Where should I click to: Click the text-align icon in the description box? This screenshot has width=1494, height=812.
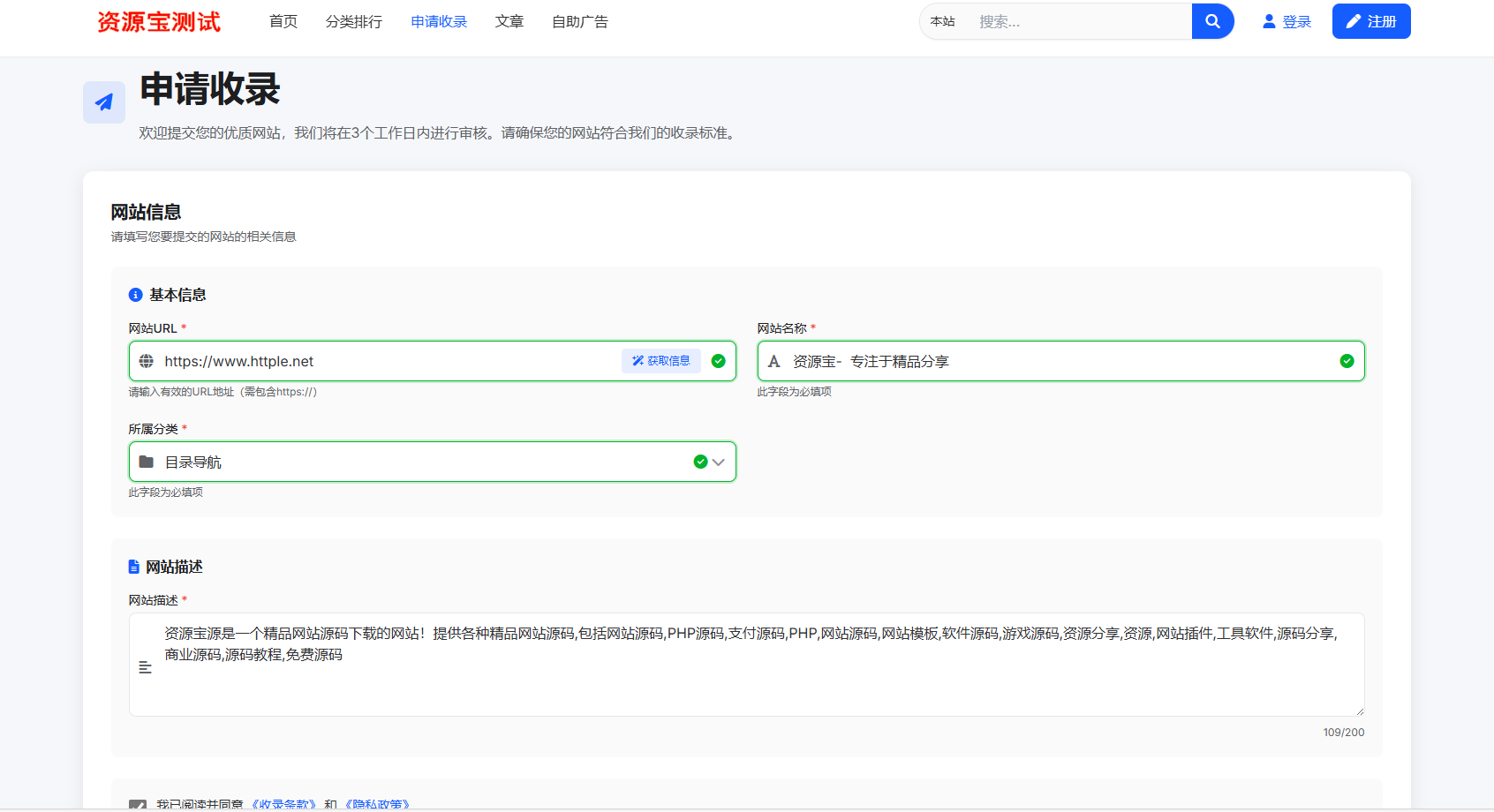coord(146,667)
